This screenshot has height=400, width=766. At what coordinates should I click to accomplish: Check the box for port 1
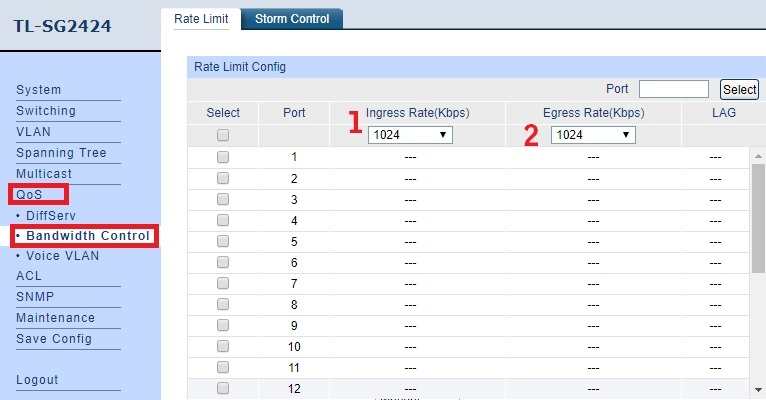point(223,157)
